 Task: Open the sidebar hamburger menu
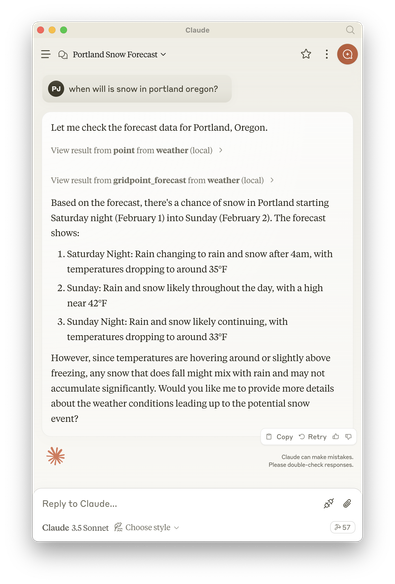46,54
